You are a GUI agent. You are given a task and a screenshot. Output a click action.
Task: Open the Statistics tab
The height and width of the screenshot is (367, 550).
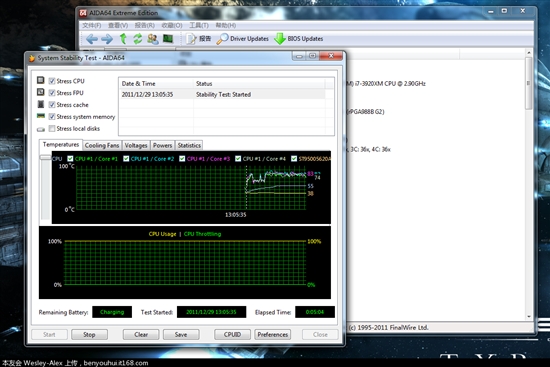pyautogui.click(x=189, y=145)
